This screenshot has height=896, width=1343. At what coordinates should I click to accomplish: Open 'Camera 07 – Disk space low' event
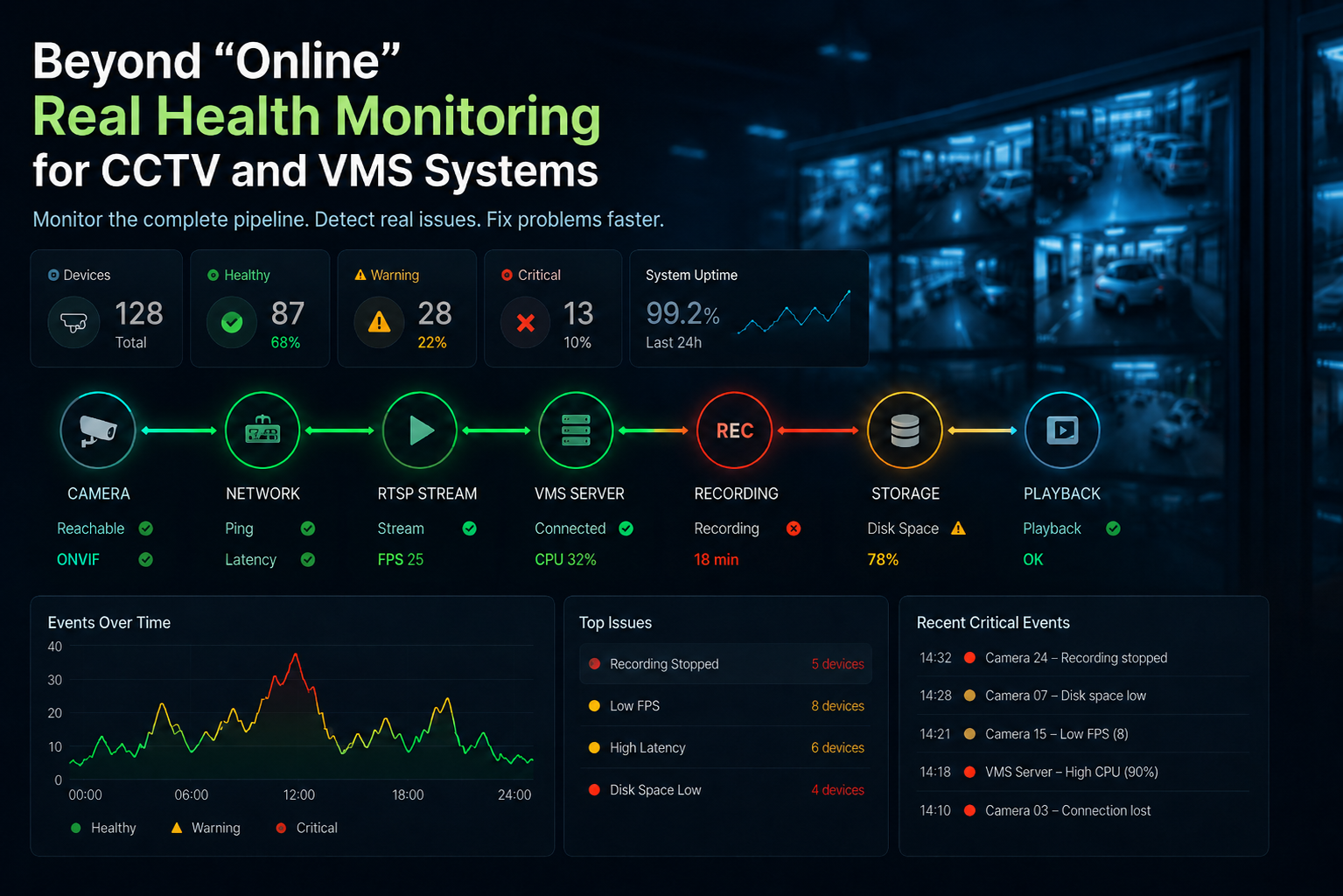(1084, 696)
